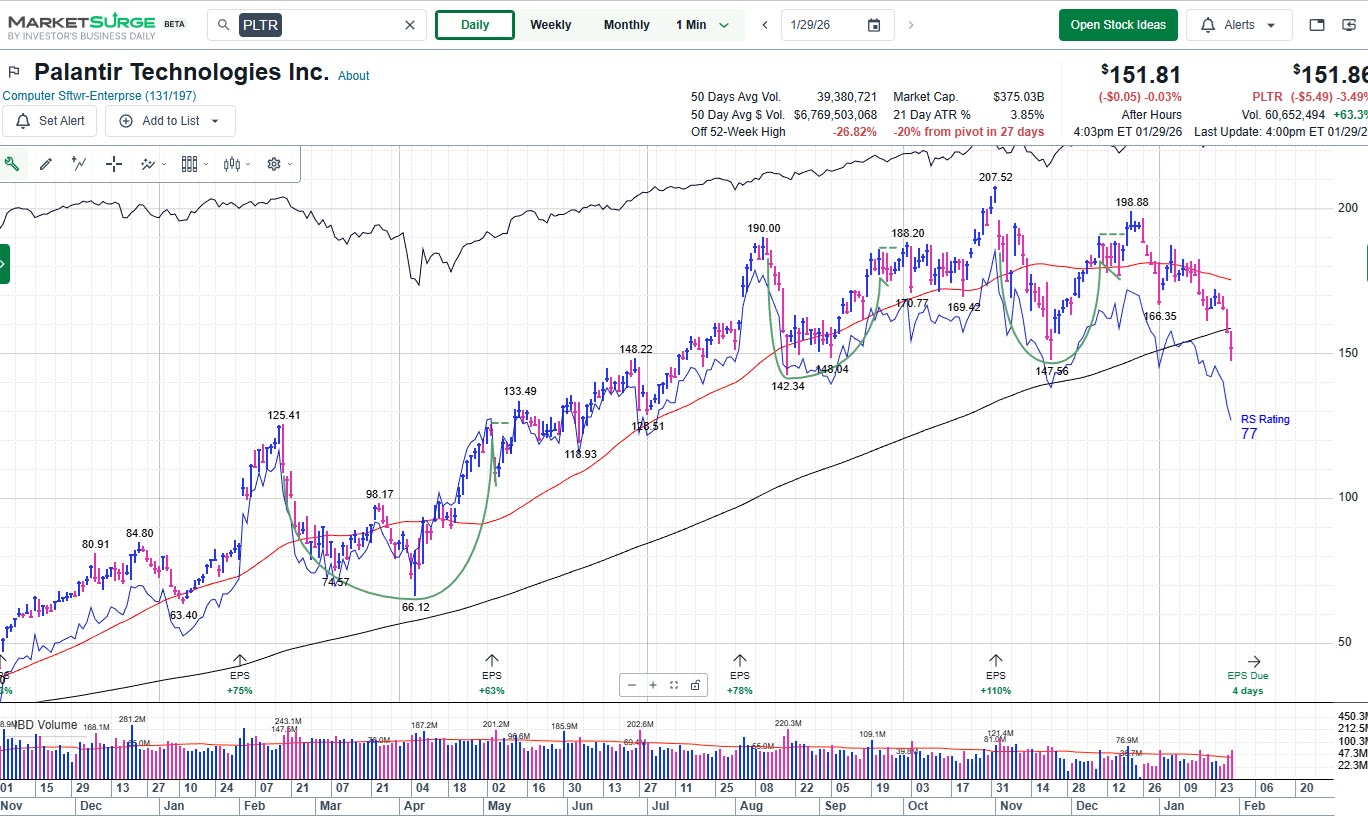Toggle the chart lock icon
This screenshot has height=816, width=1368.
point(695,685)
